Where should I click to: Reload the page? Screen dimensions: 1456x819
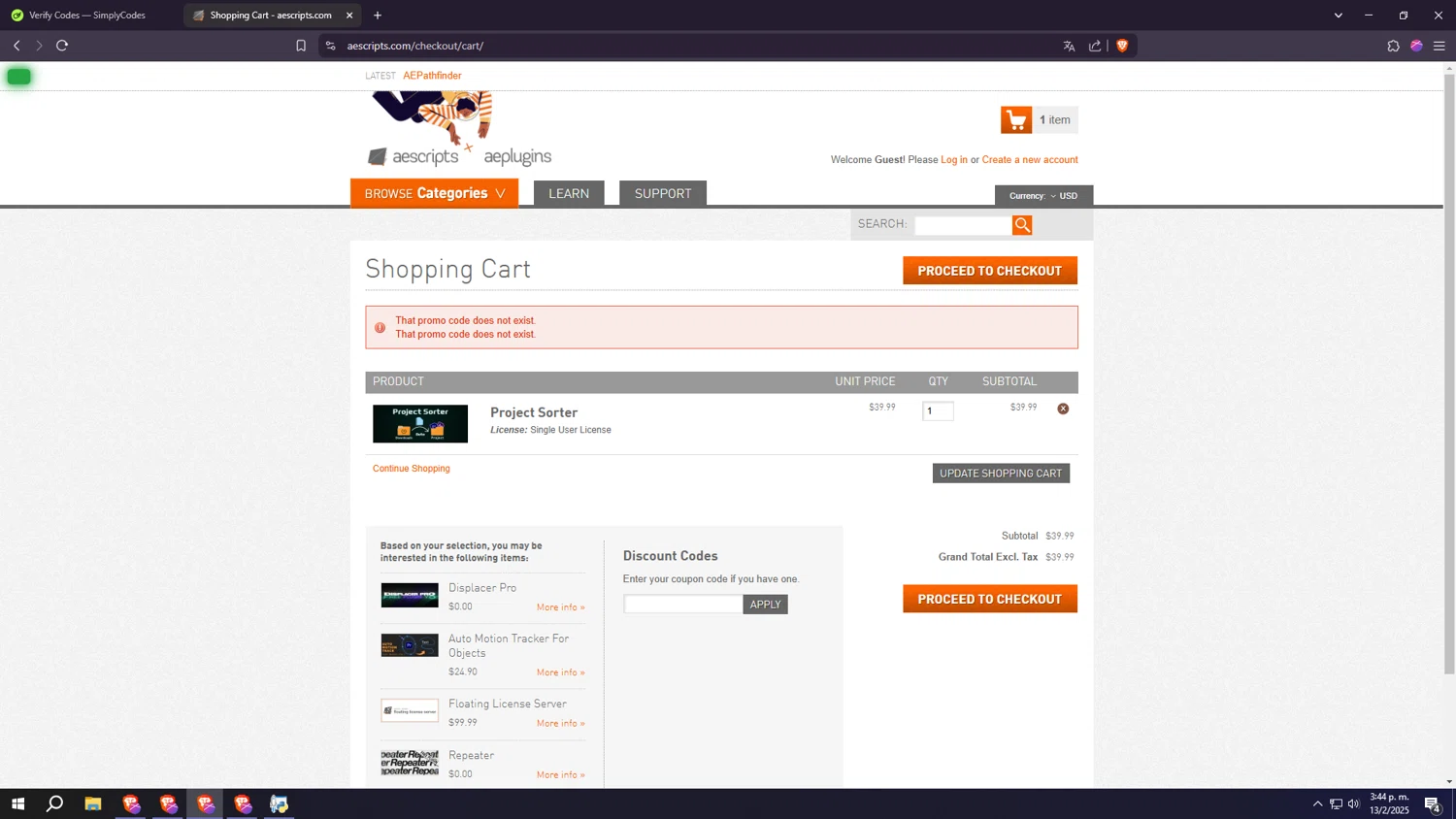pyautogui.click(x=62, y=46)
